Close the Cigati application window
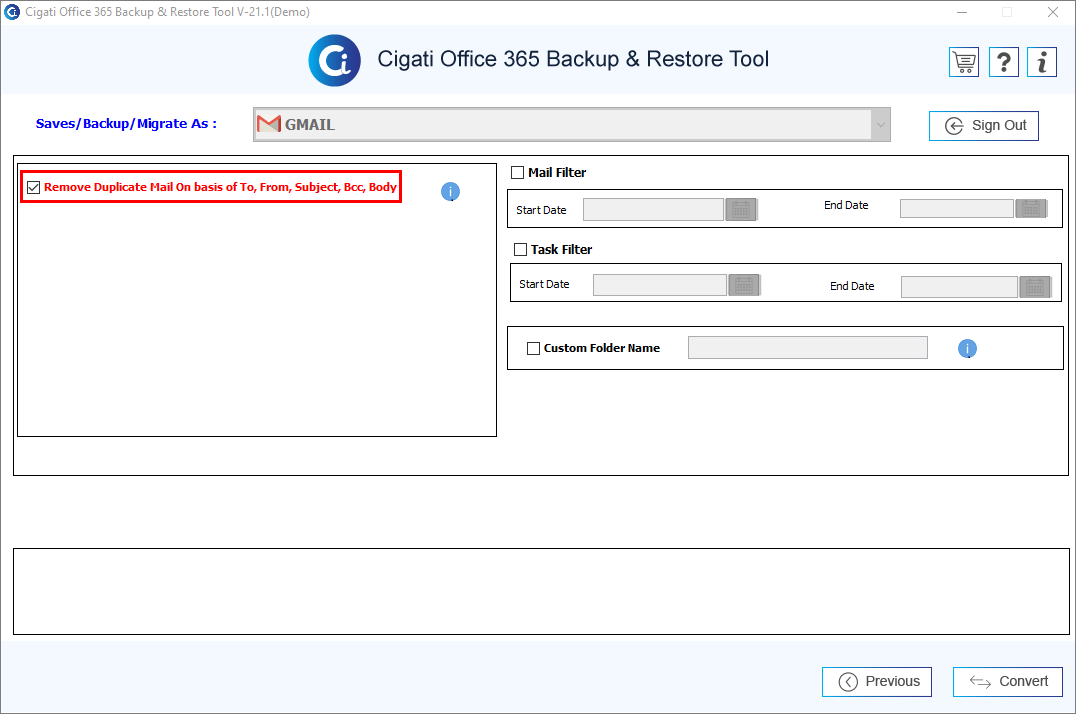Image resolution: width=1076 pixels, height=714 pixels. coord(1053,12)
